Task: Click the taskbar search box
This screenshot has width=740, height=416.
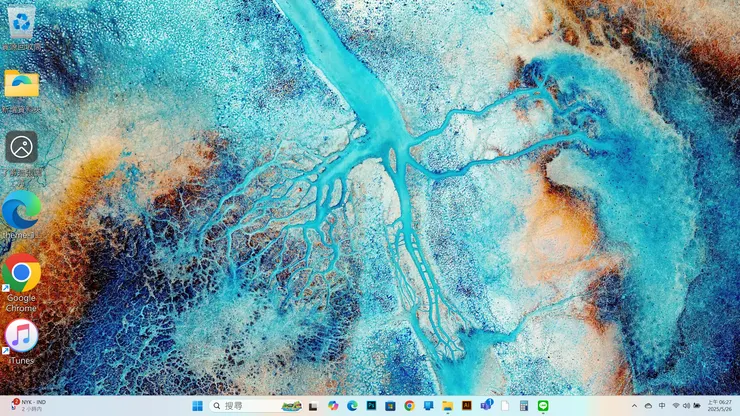Action: point(255,406)
